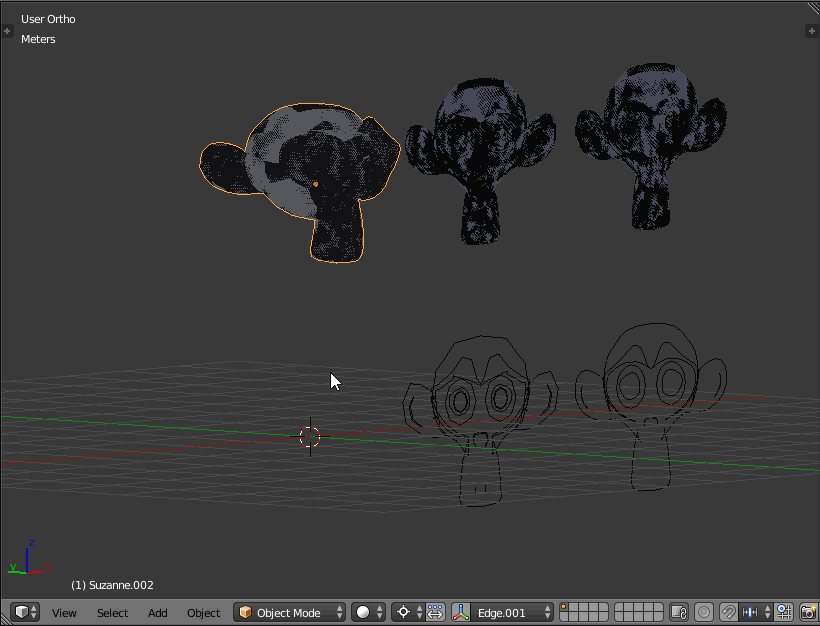Screen dimensions: 820x626
Task: Click the 3D cursor crosshair
Action: (x=310, y=437)
